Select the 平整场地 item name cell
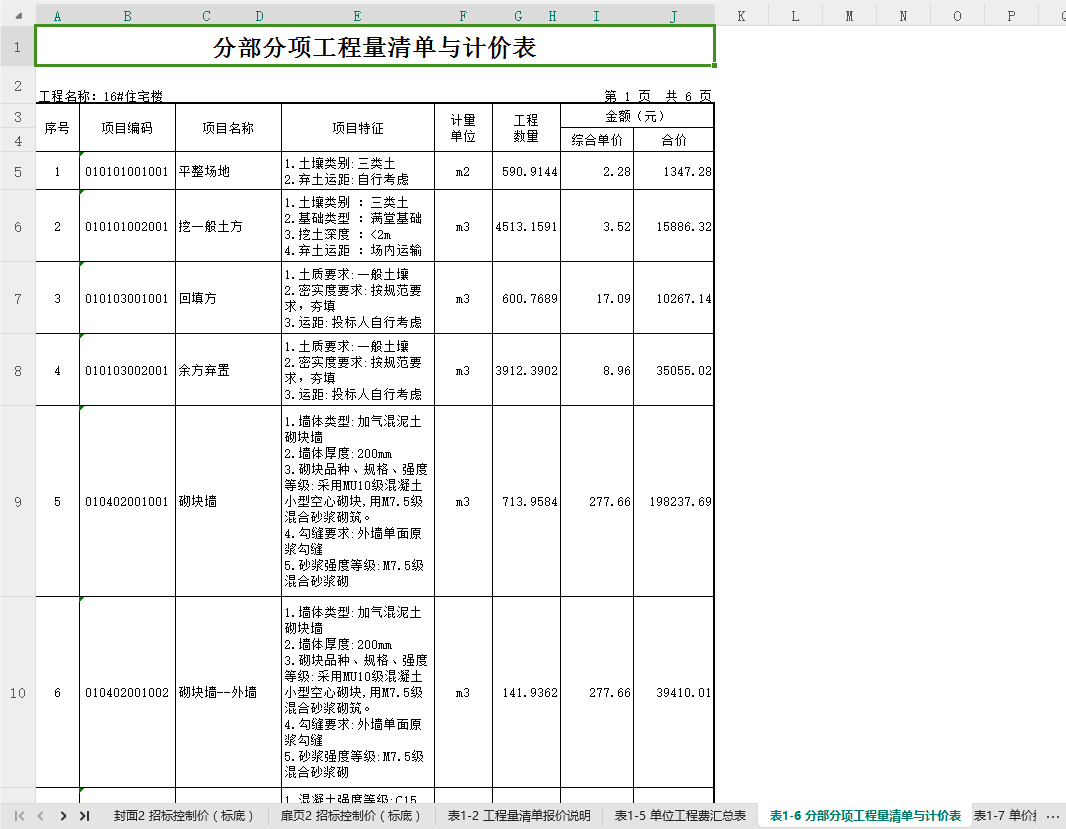This screenshot has height=829, width=1066. coord(228,171)
